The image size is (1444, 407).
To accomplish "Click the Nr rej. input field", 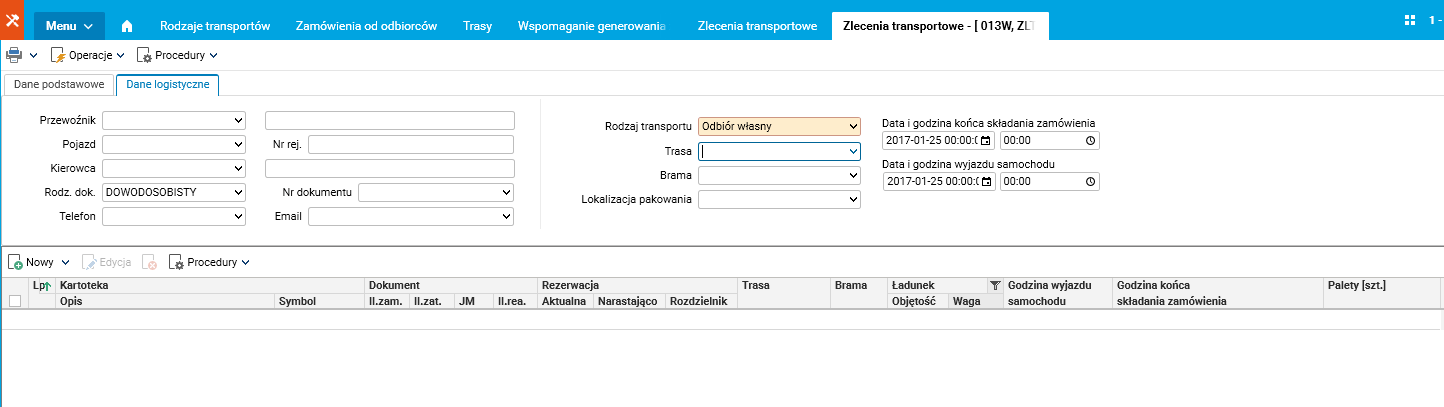I will (x=411, y=144).
